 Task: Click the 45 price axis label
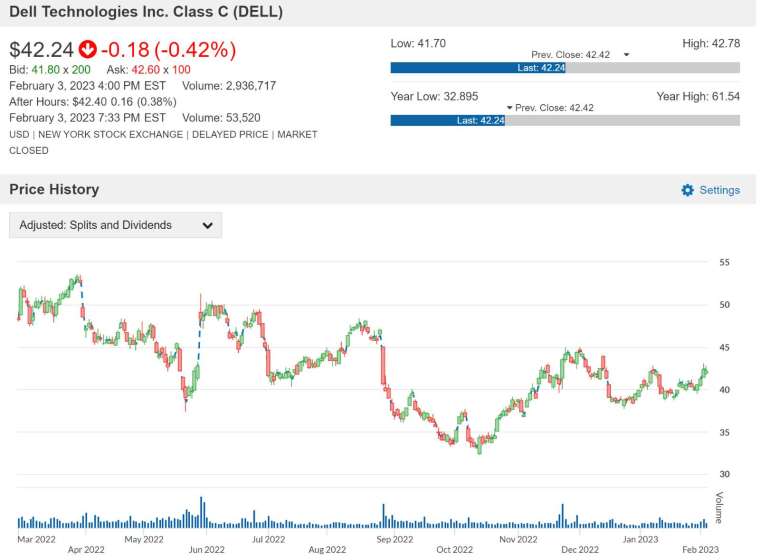[x=724, y=348]
